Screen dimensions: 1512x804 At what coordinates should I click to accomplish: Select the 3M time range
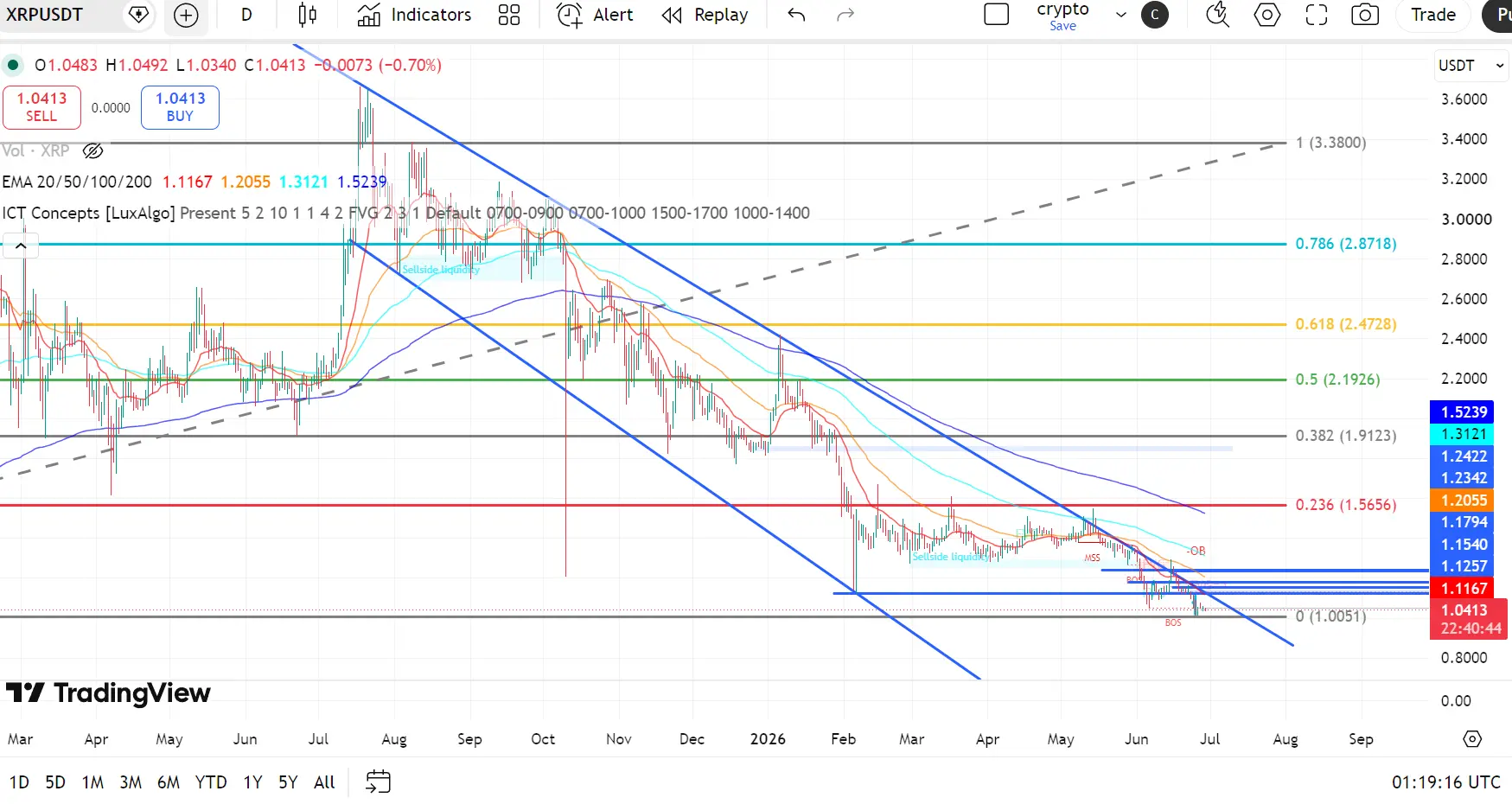click(x=131, y=782)
